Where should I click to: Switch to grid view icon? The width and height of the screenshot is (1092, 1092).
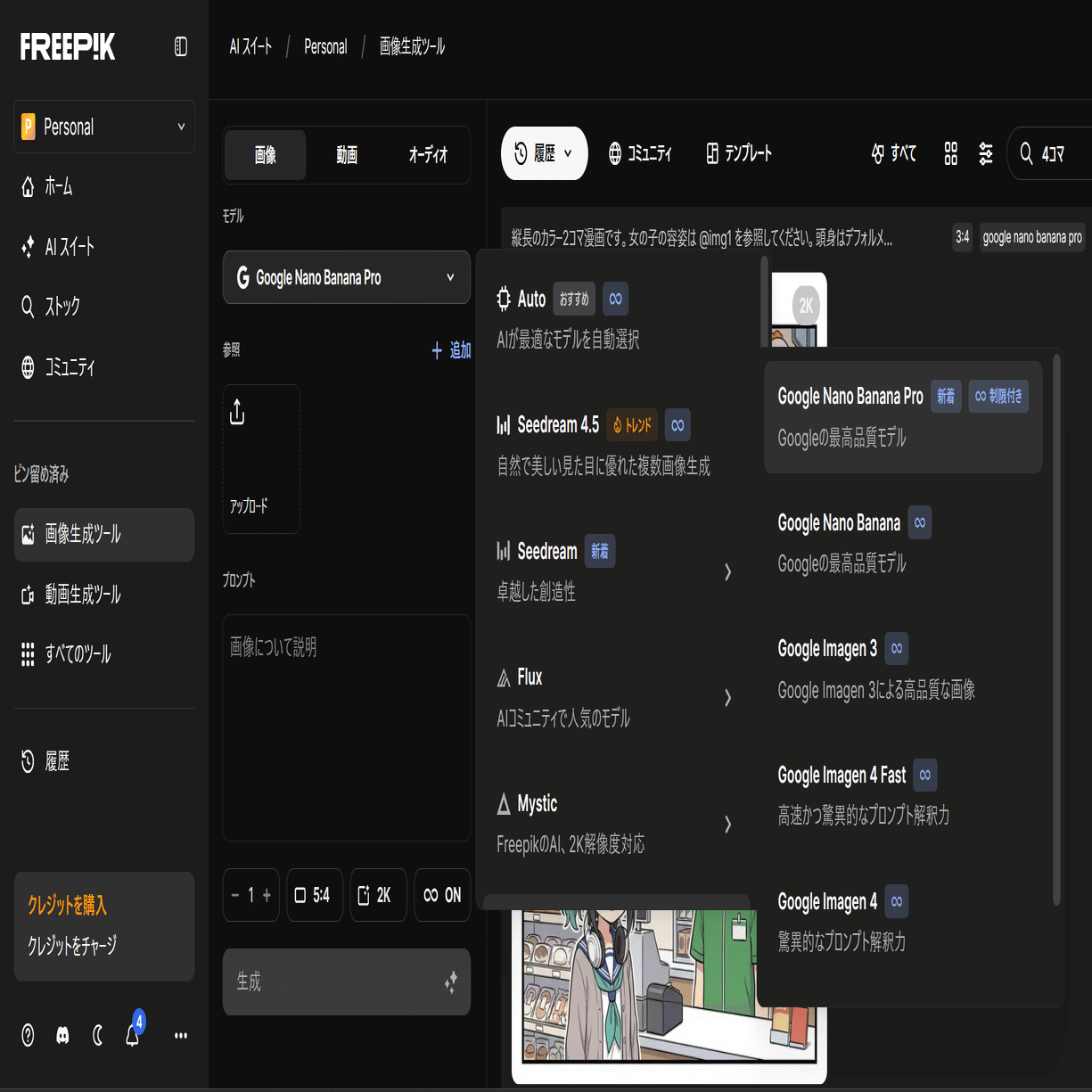[951, 153]
